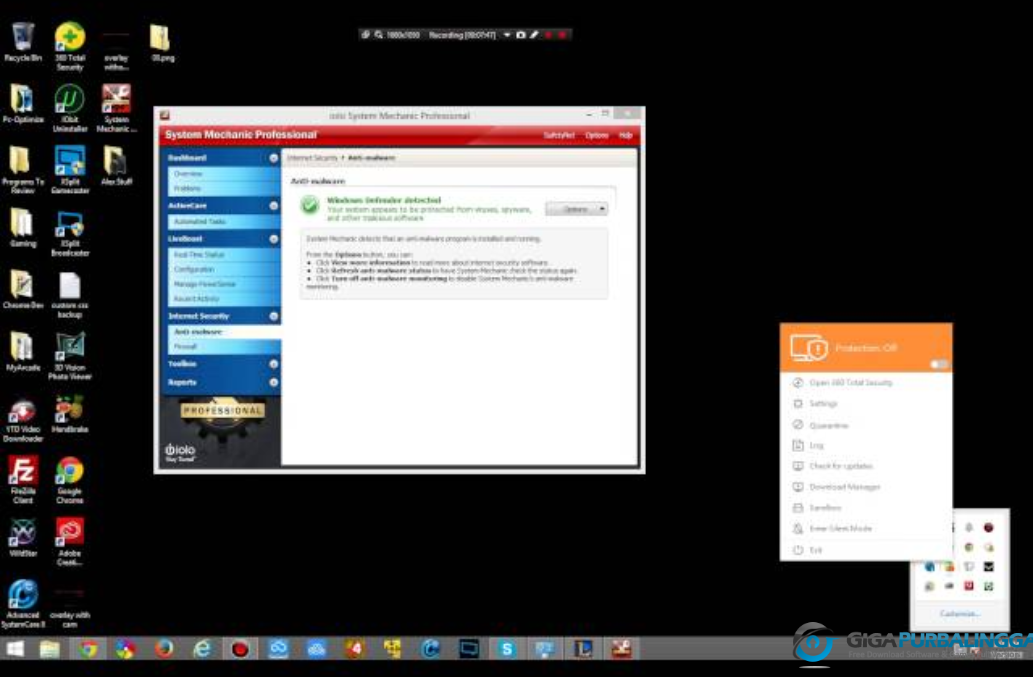This screenshot has height=677, width=1033.
Task: Select the WildStar desktop icon
Action: pos(22,537)
